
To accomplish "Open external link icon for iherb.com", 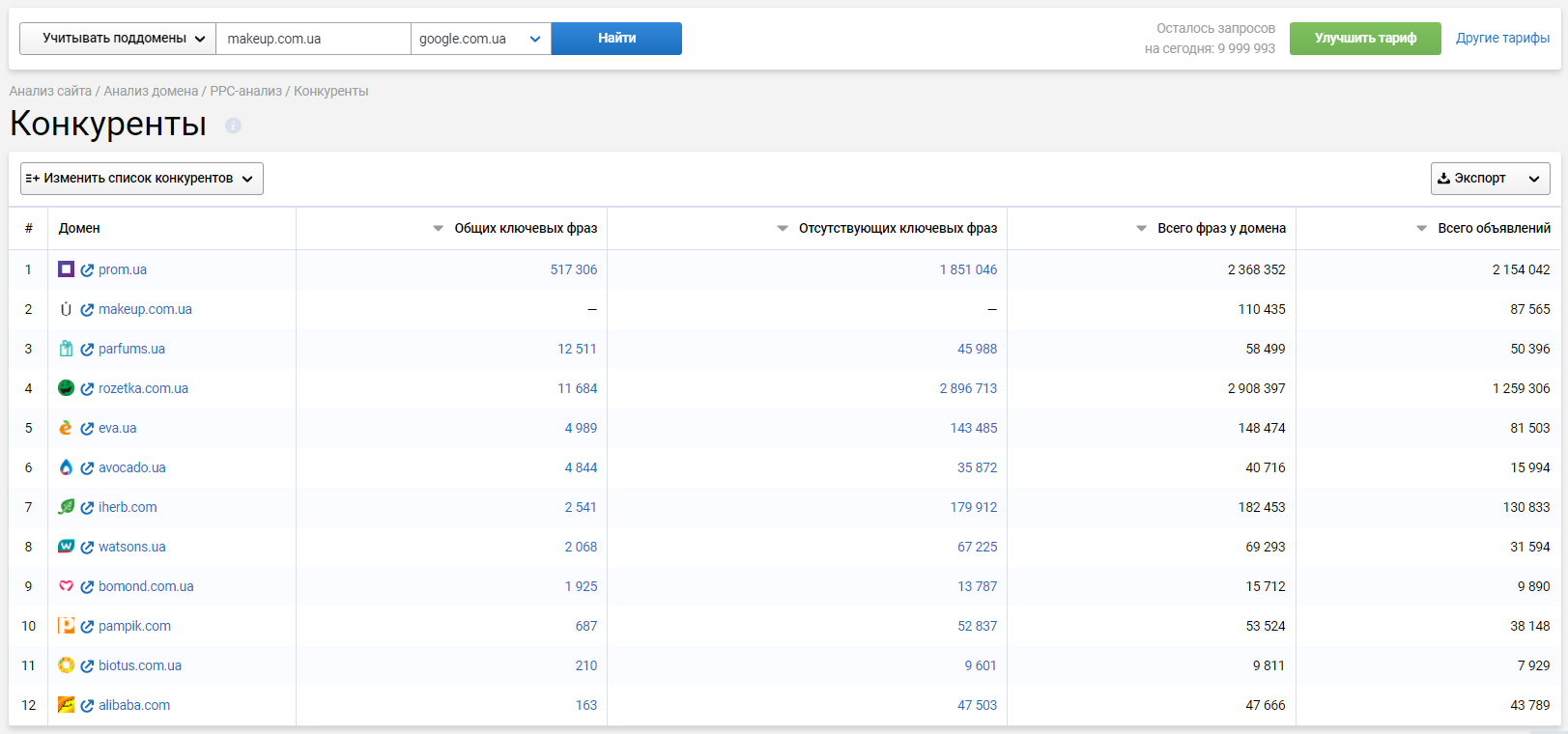I will (x=87, y=508).
